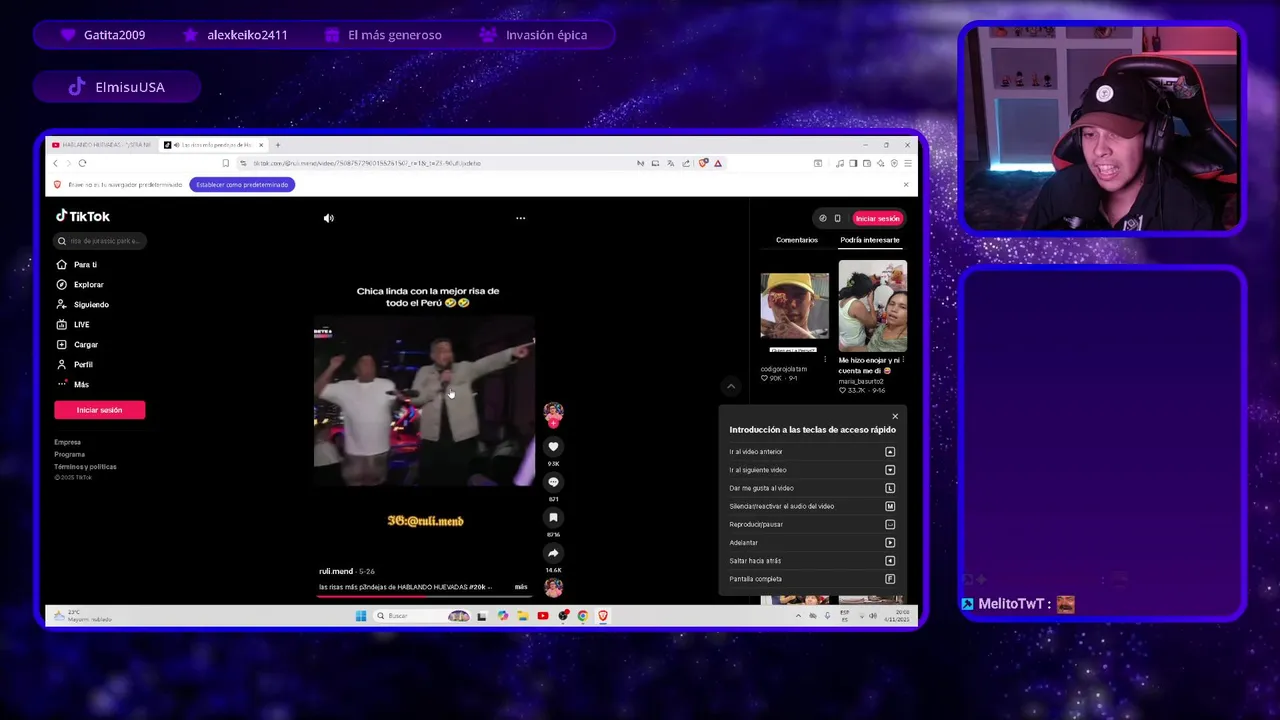Expand Más options in sidebar
This screenshot has width=1280, height=720.
(80, 385)
